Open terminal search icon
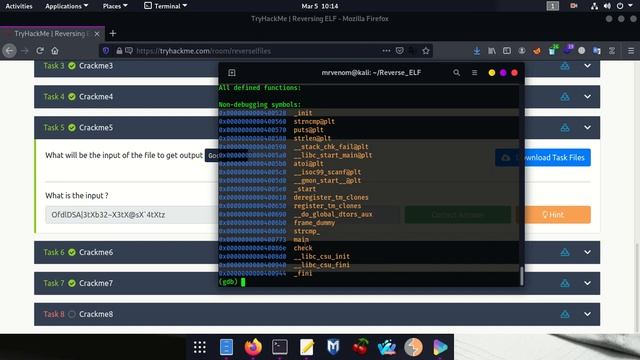Screen dimensions: 640x360 tap(456, 73)
